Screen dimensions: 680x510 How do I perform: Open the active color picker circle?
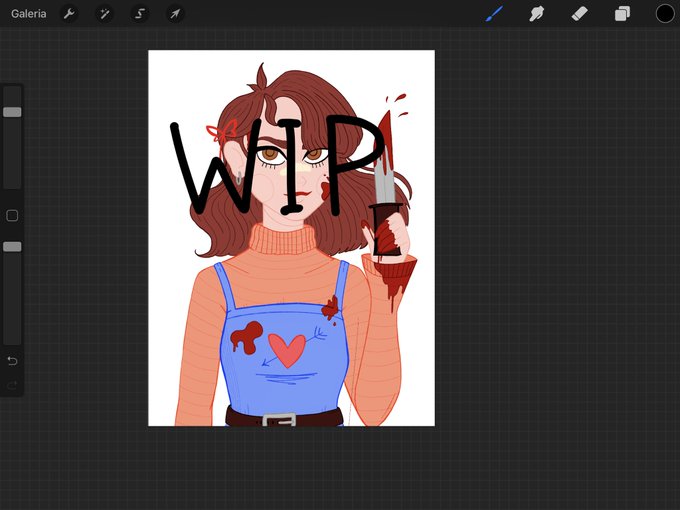pos(664,14)
